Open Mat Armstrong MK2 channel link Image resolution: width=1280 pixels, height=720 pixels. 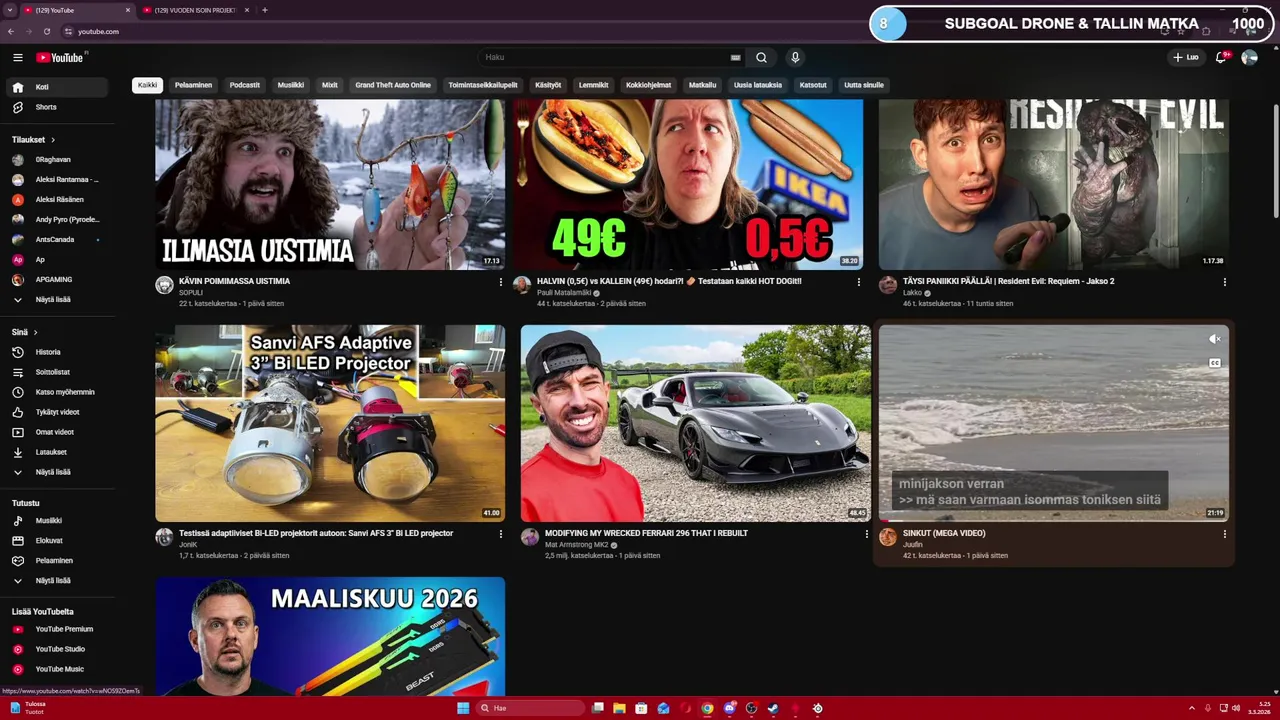click(575, 545)
